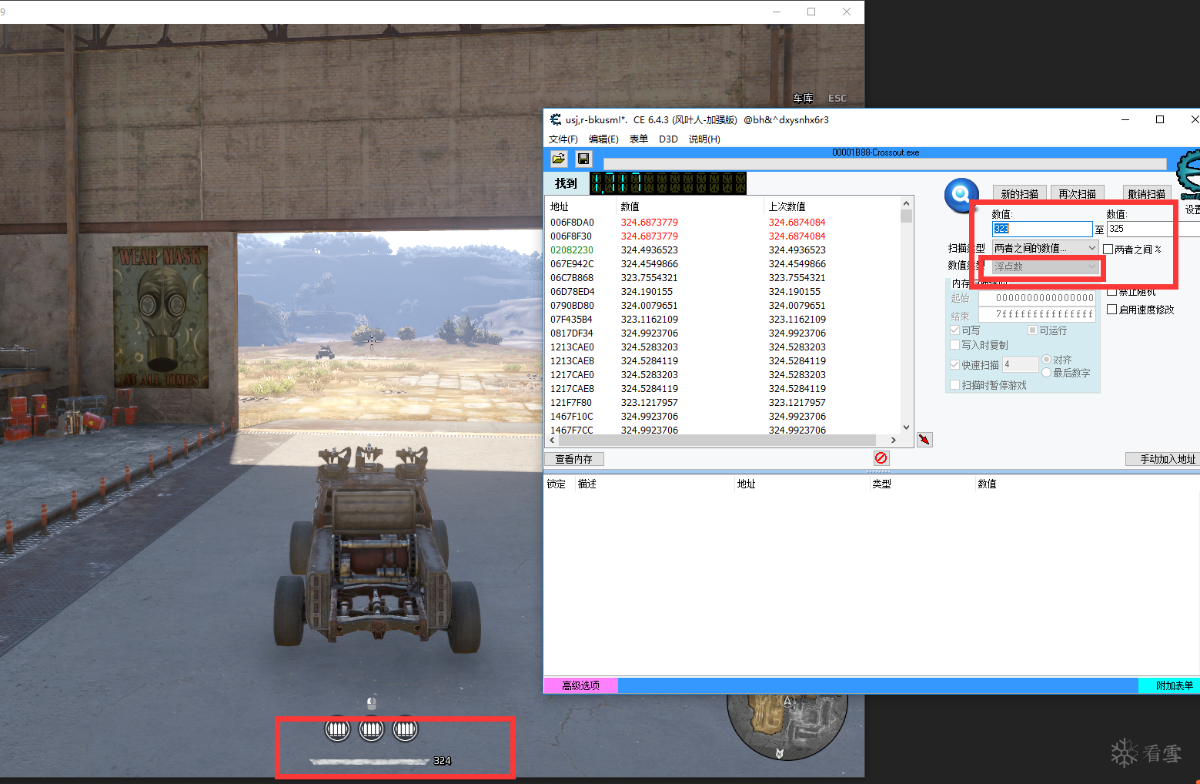The height and width of the screenshot is (784, 1200).
Task: Click the floppy disk save icon
Action: click(x=584, y=159)
